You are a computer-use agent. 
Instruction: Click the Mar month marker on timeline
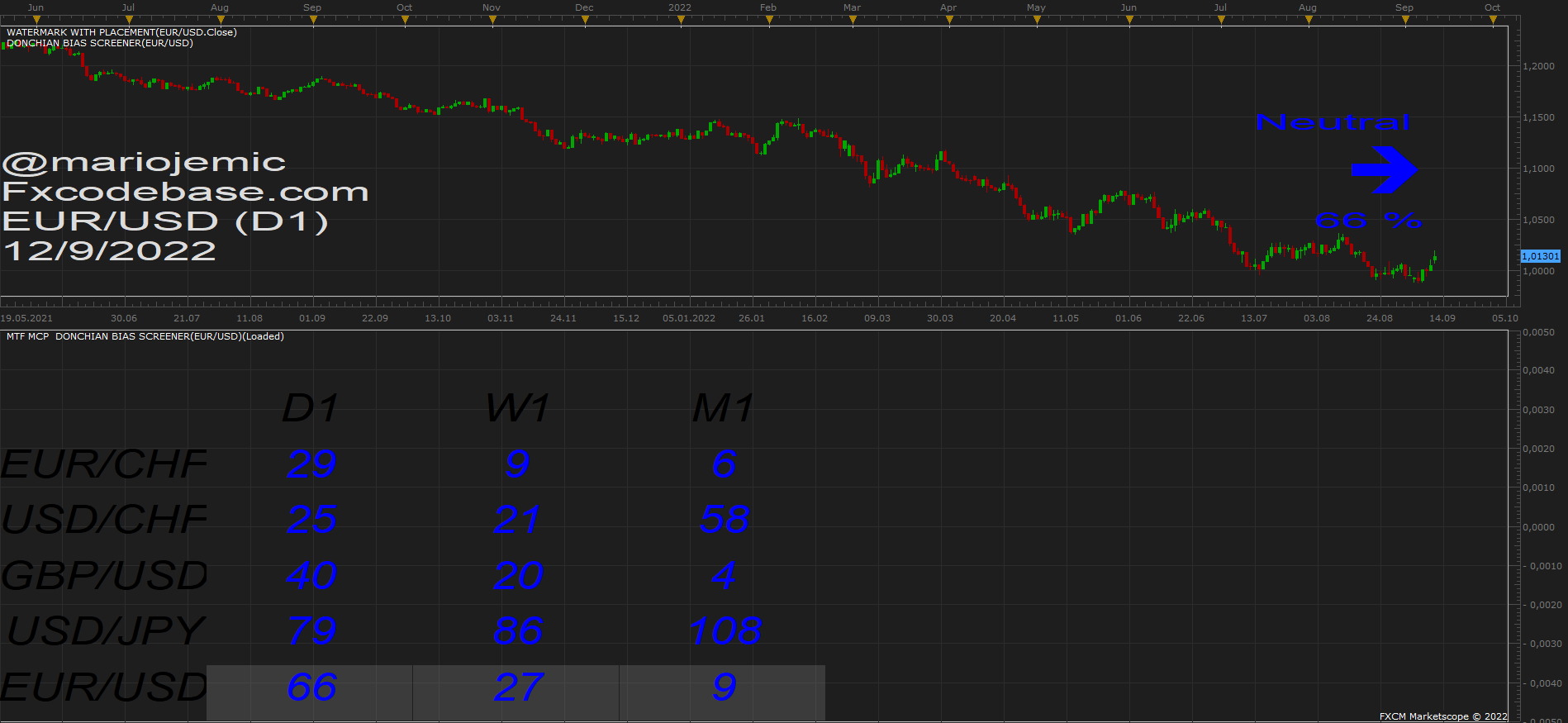click(852, 7)
